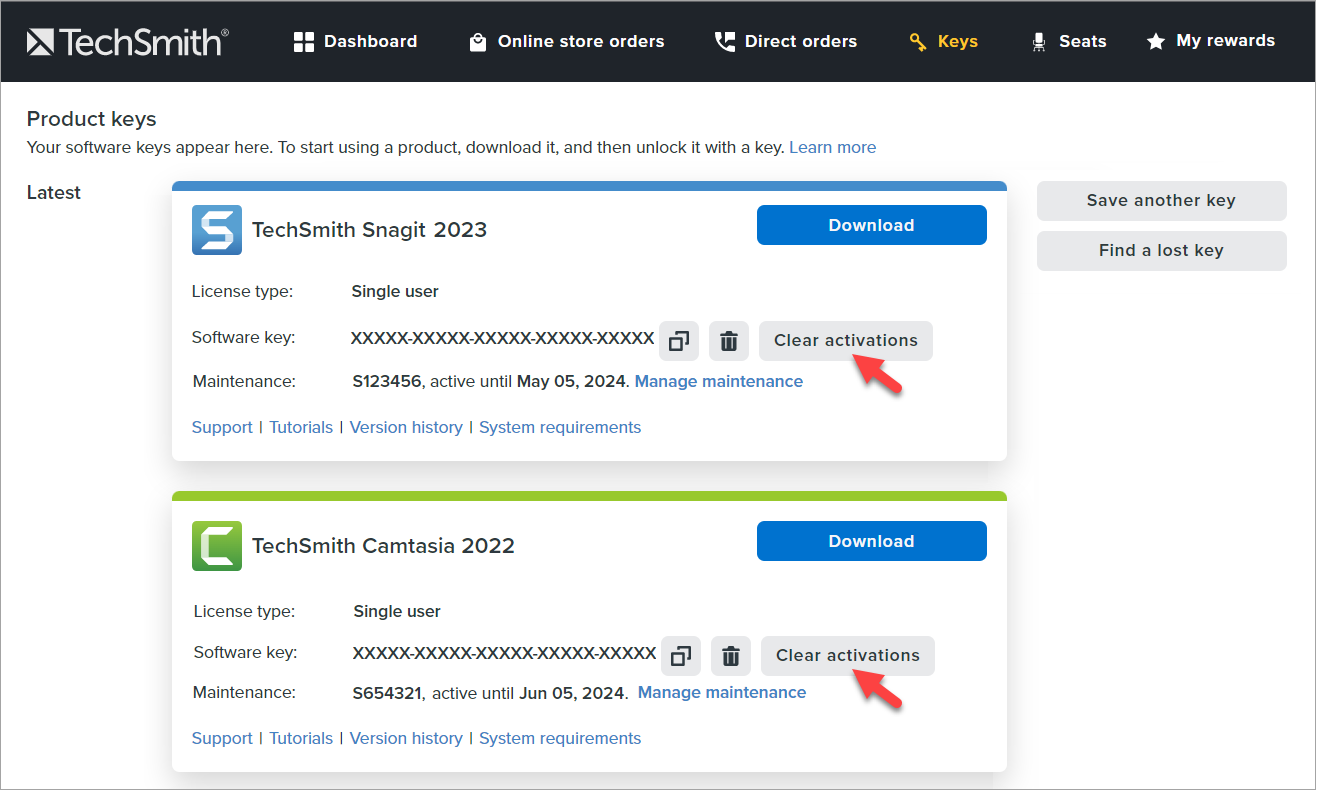The width and height of the screenshot is (1317, 791).
Task: Delete the Camtasia 2022 key with trash icon
Action: click(x=731, y=656)
